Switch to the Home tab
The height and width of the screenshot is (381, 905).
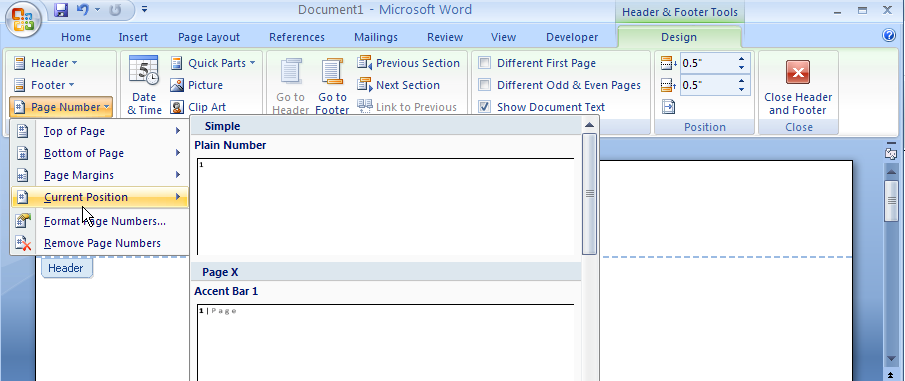[x=76, y=37]
